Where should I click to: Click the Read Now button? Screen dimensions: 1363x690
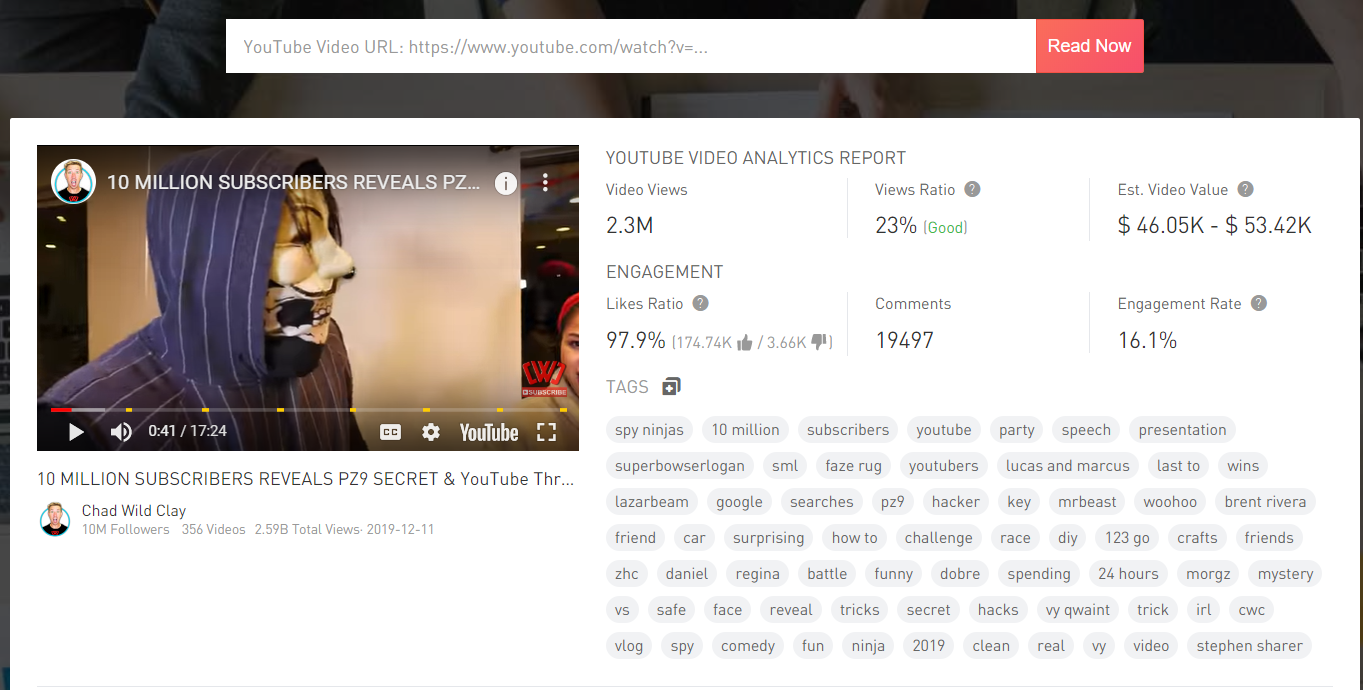1089,46
